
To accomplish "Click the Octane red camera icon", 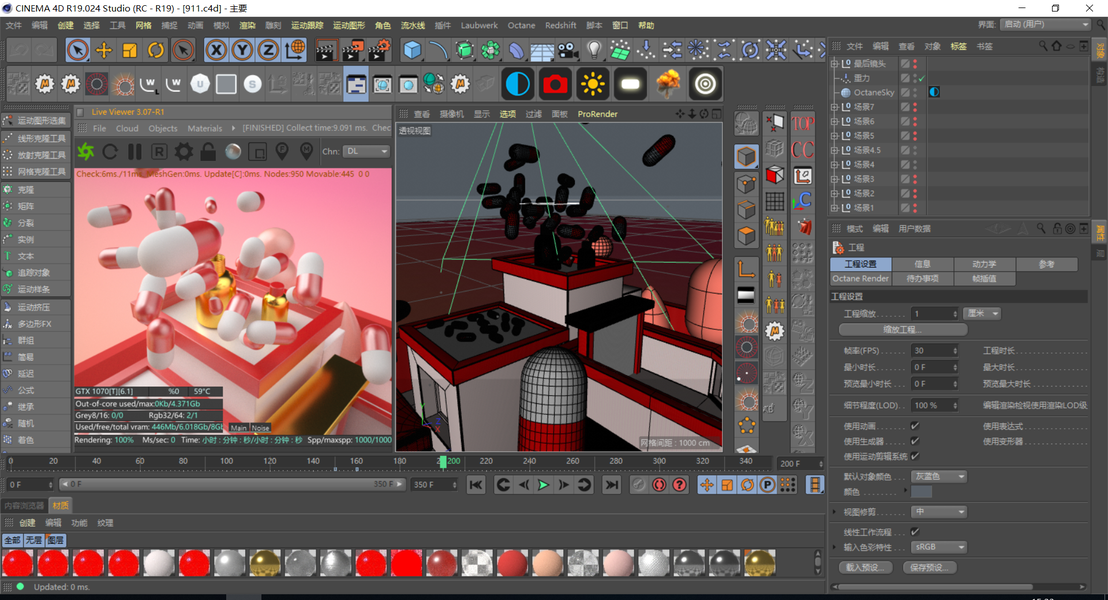I will (555, 84).
